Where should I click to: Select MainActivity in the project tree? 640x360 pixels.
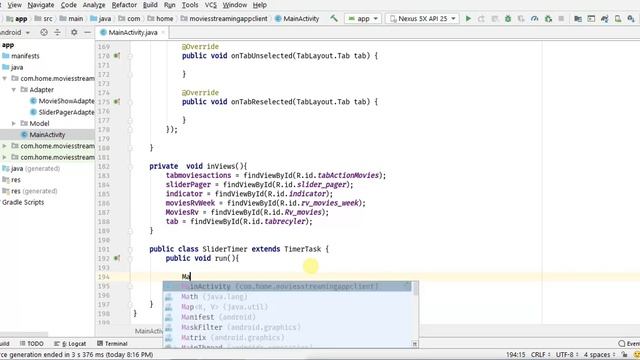pos(43,135)
